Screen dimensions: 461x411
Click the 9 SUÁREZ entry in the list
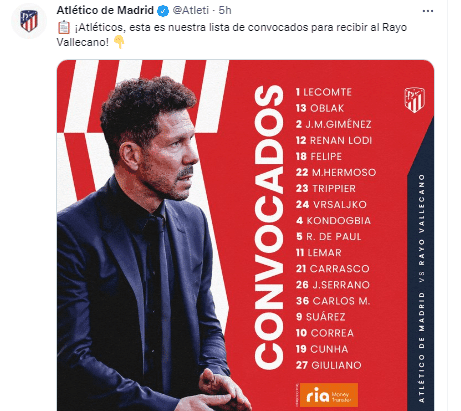coord(320,317)
